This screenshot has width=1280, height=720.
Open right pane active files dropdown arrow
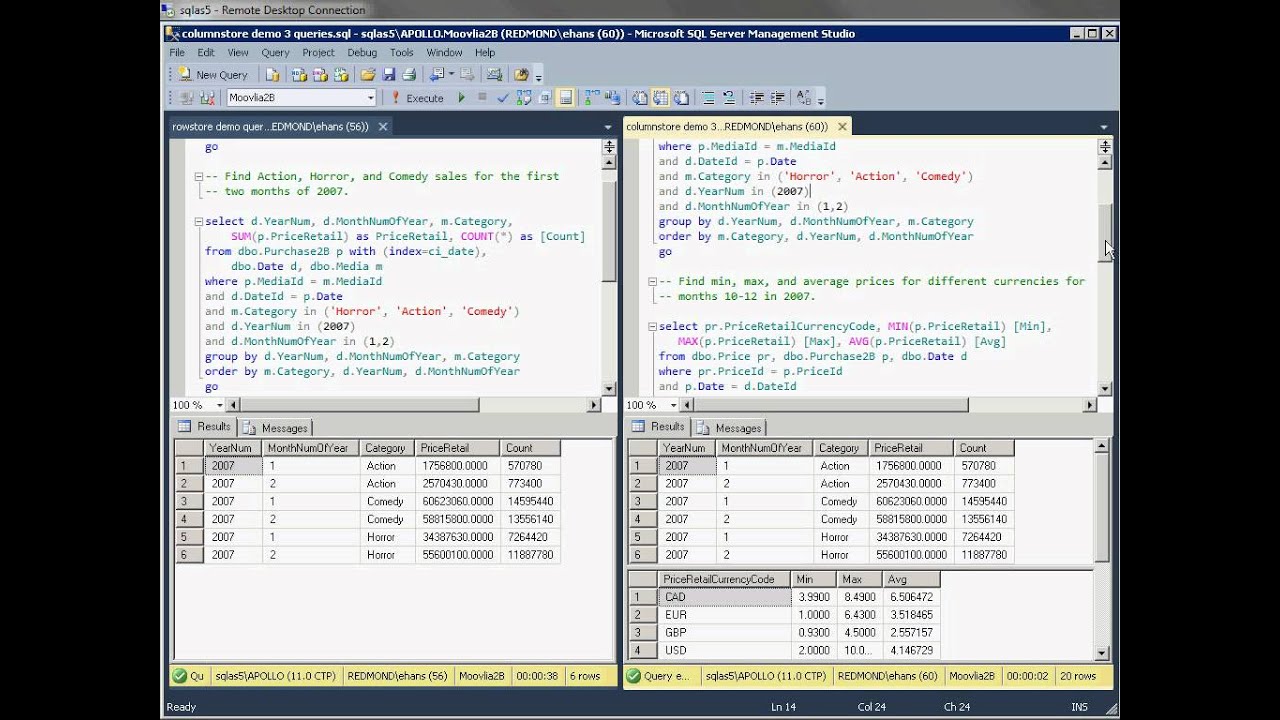click(1103, 128)
